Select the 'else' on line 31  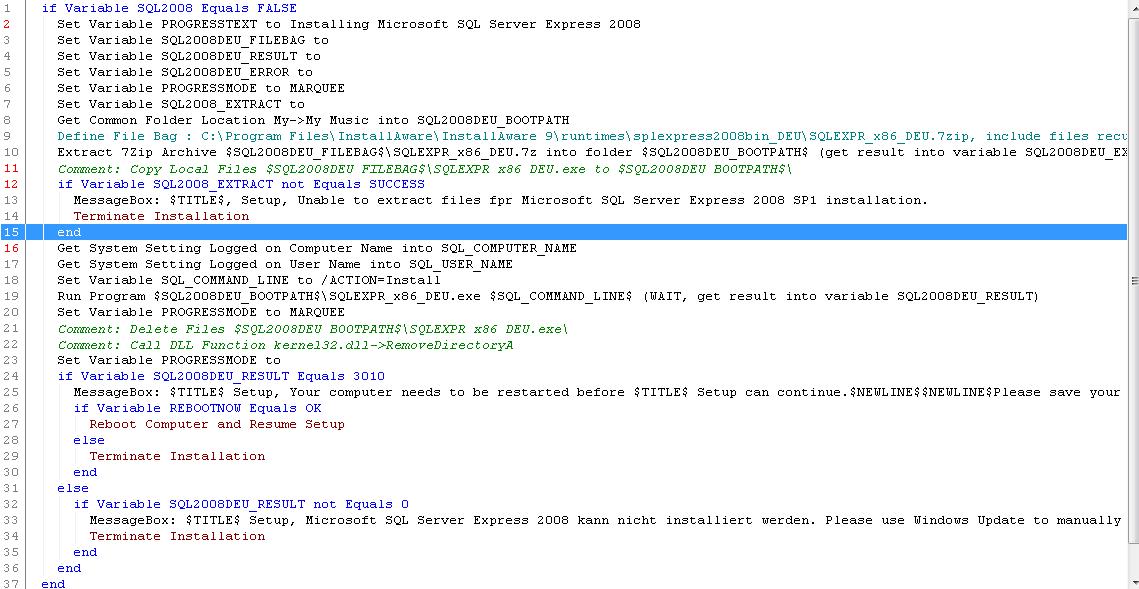click(73, 487)
